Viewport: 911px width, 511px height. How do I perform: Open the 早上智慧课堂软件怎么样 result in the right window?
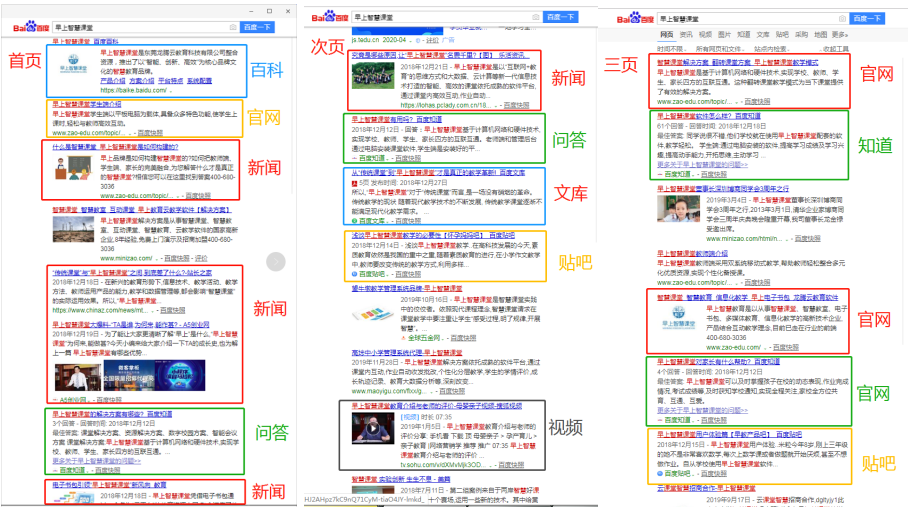[x=708, y=116]
